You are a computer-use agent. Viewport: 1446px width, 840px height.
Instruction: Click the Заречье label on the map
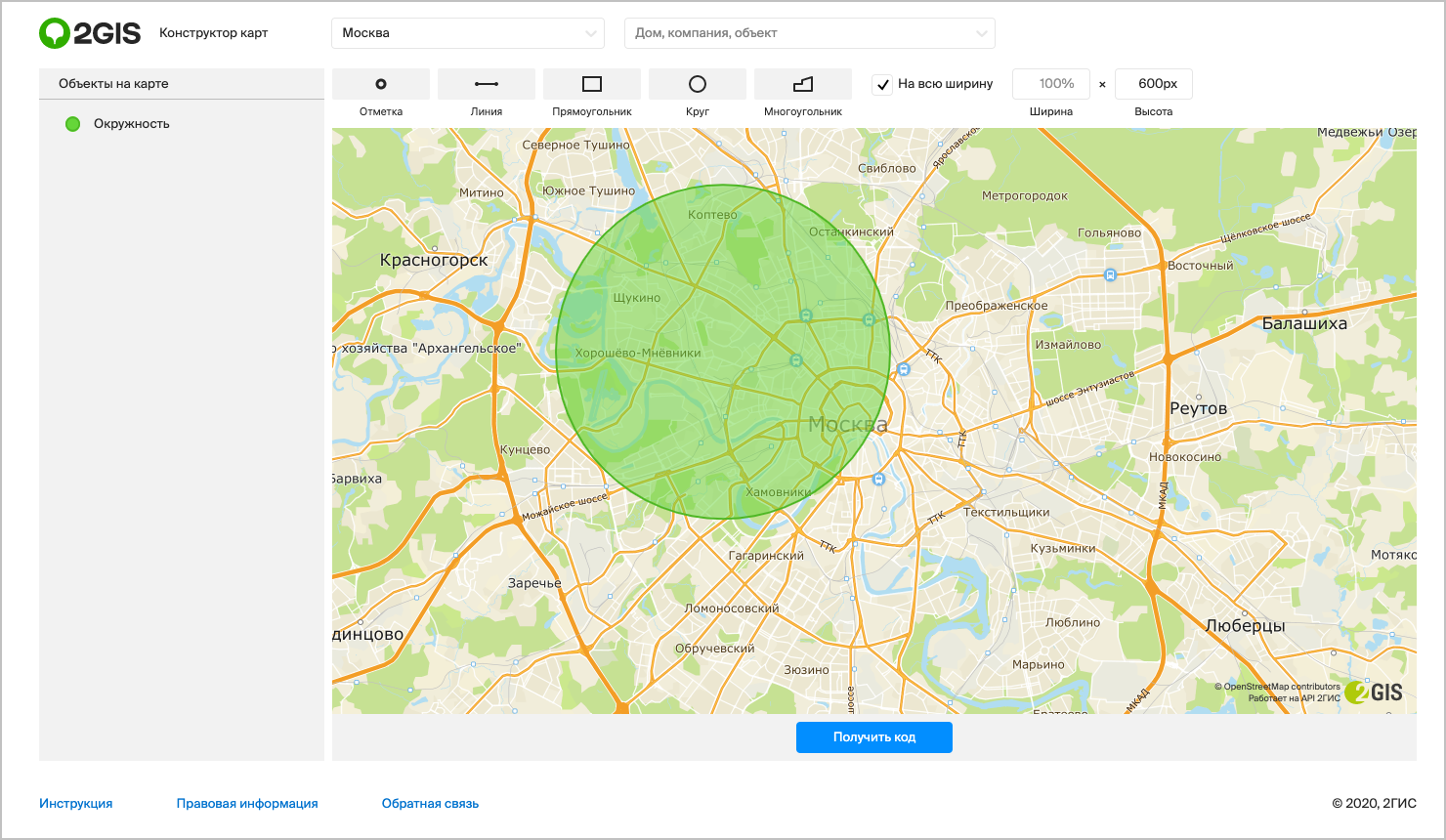click(x=534, y=583)
